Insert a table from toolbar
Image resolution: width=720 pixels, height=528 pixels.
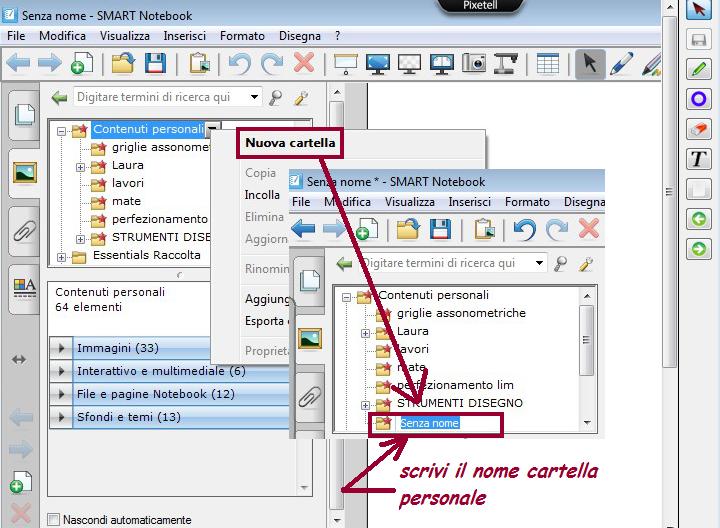[x=547, y=64]
